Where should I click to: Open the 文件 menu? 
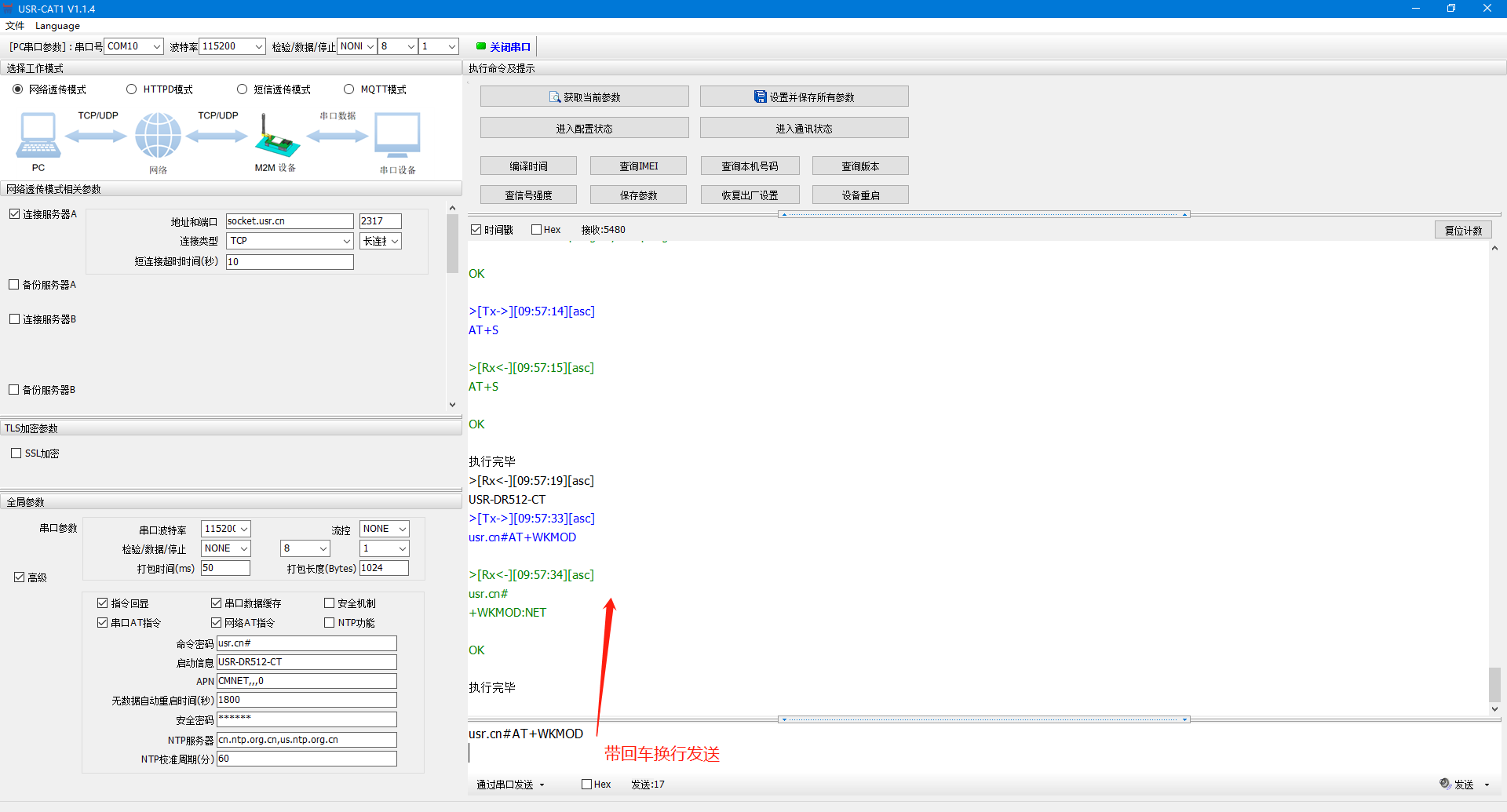(15, 26)
